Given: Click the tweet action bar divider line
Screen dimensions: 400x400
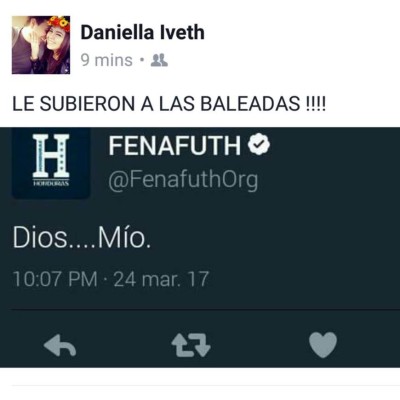Looking at the screenshot, I should pos(206,310).
